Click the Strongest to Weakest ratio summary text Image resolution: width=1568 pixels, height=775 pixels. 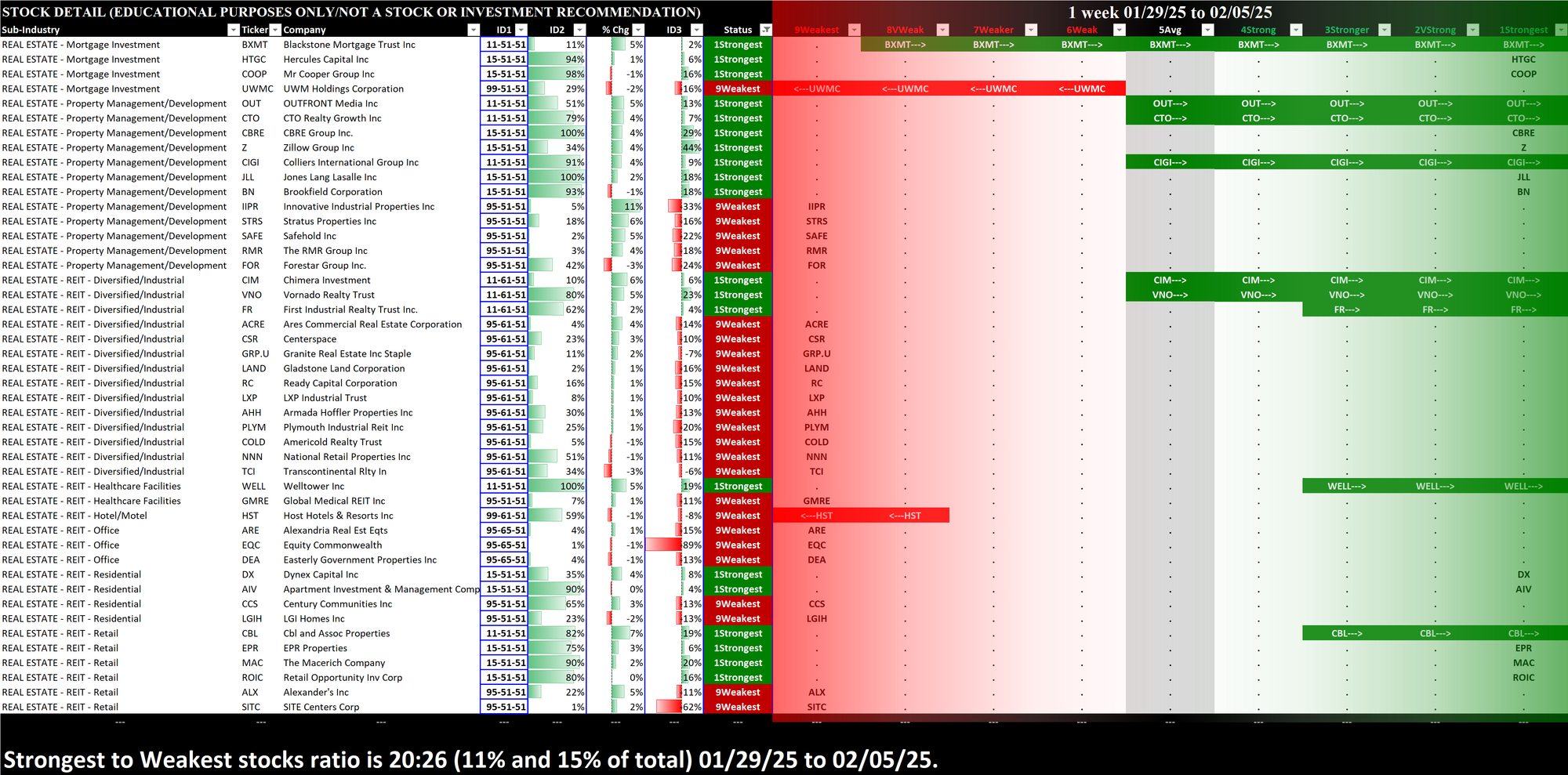coord(470,759)
